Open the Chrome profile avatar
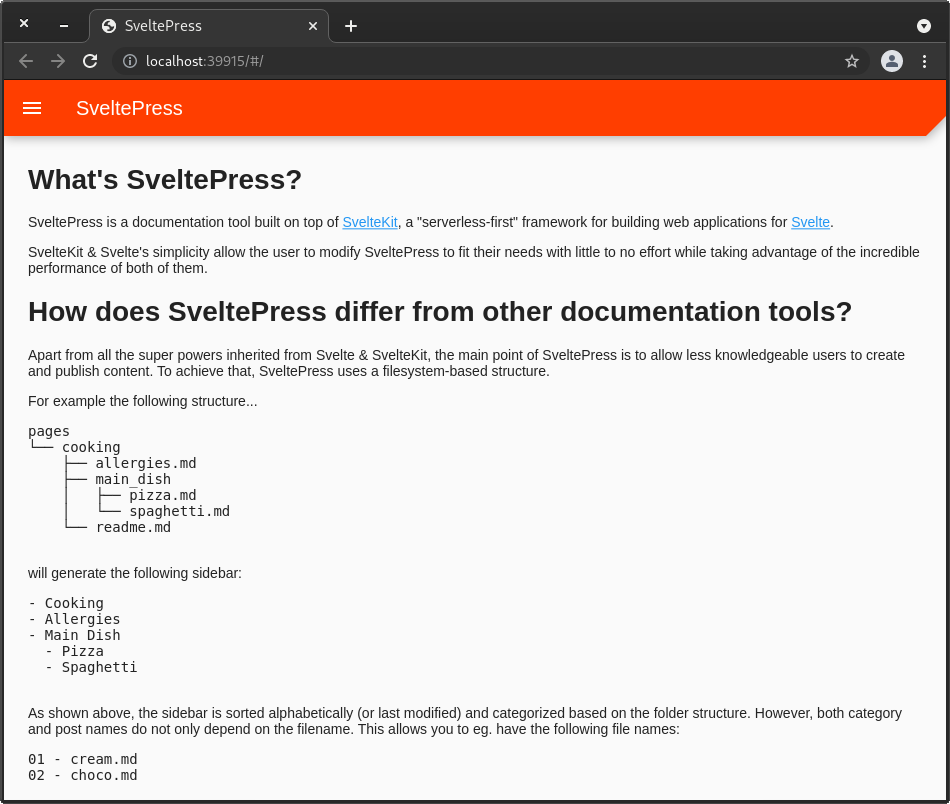This screenshot has height=804, width=950. click(892, 61)
